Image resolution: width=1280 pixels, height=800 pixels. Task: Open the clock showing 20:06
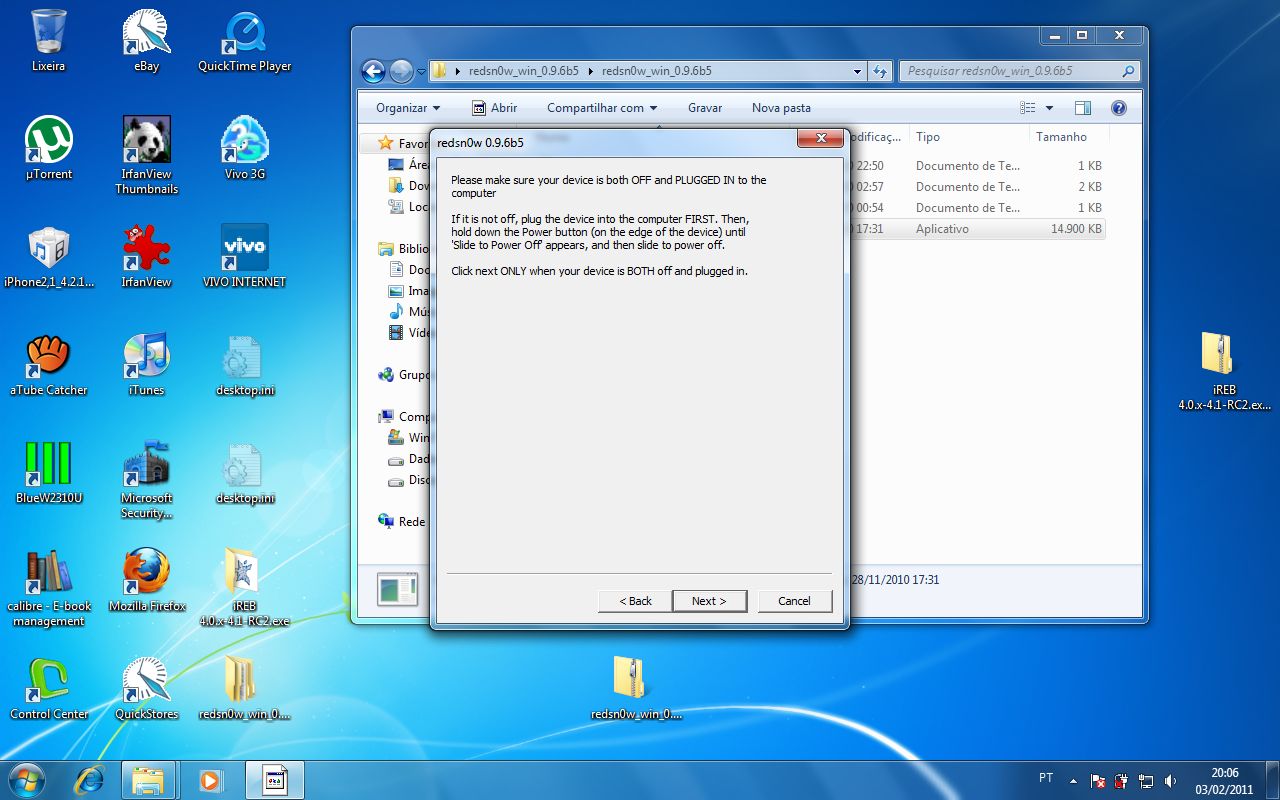point(1225,780)
